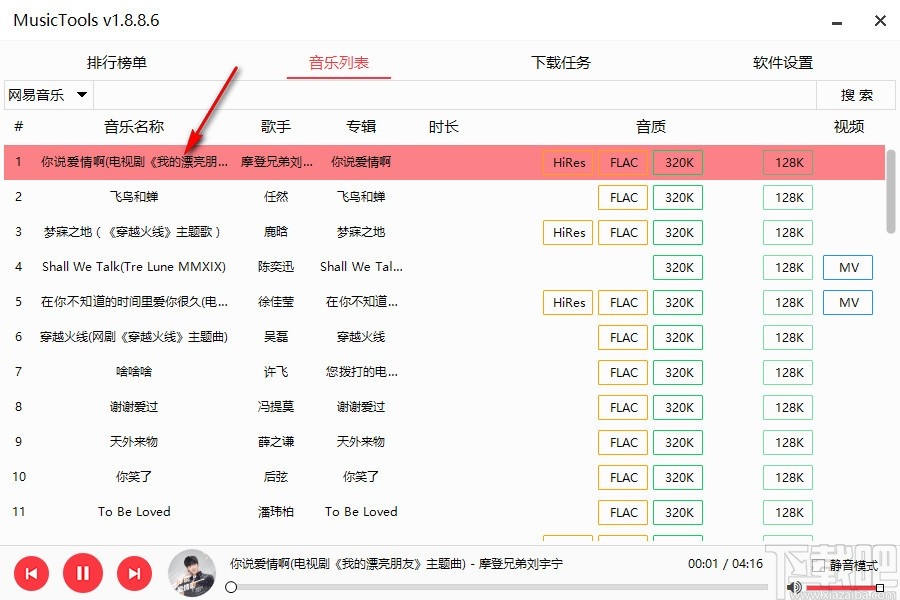Click 128K quality badge for 天外来物

click(x=787, y=442)
